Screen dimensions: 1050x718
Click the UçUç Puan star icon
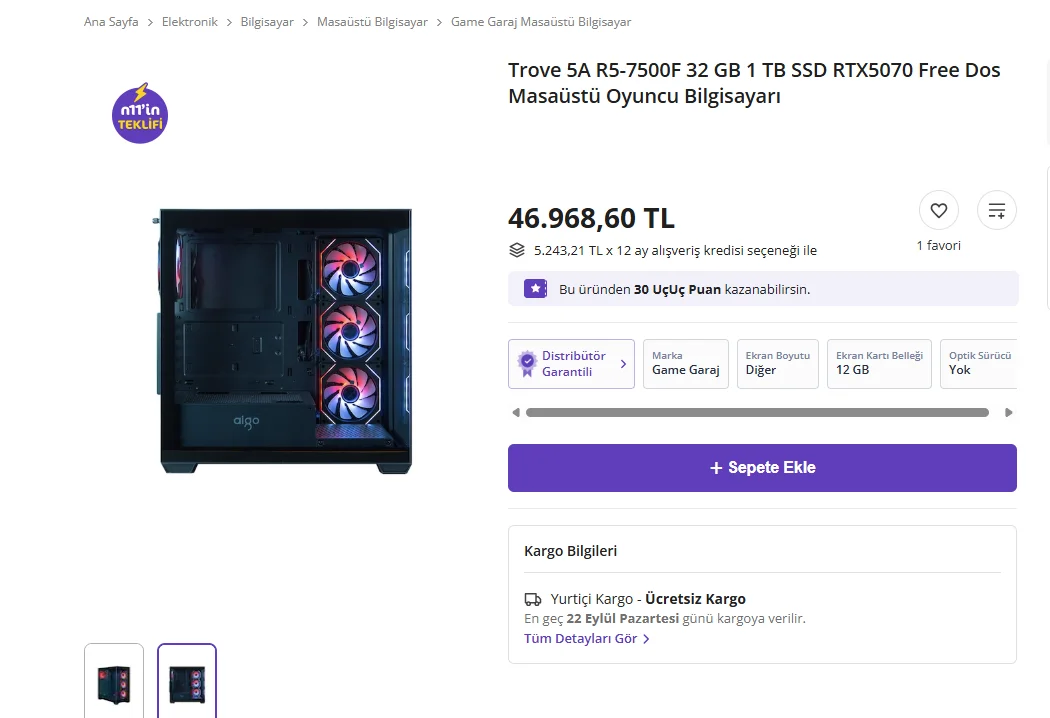click(x=536, y=289)
